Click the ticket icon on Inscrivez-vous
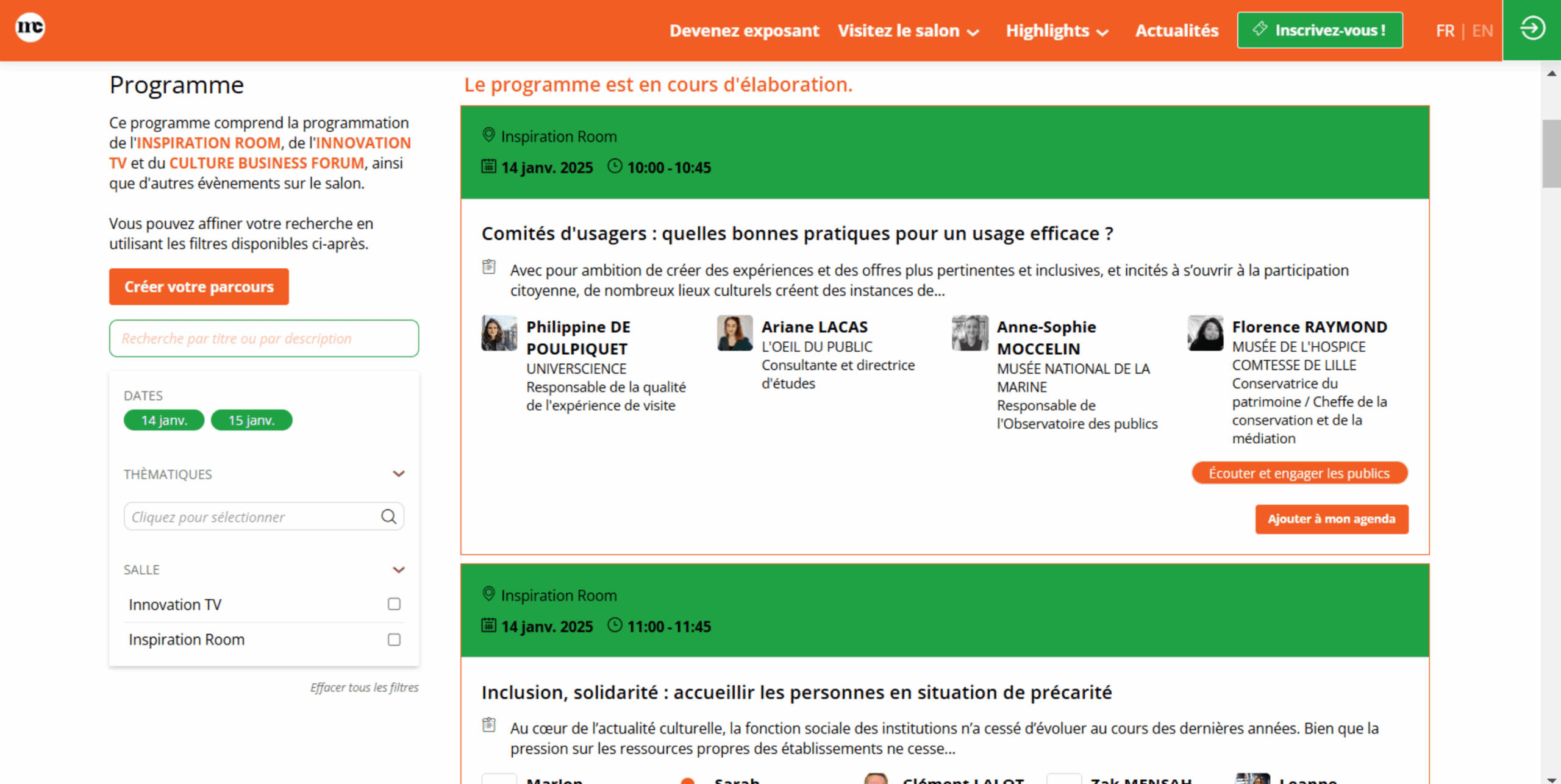 pos(1260,29)
